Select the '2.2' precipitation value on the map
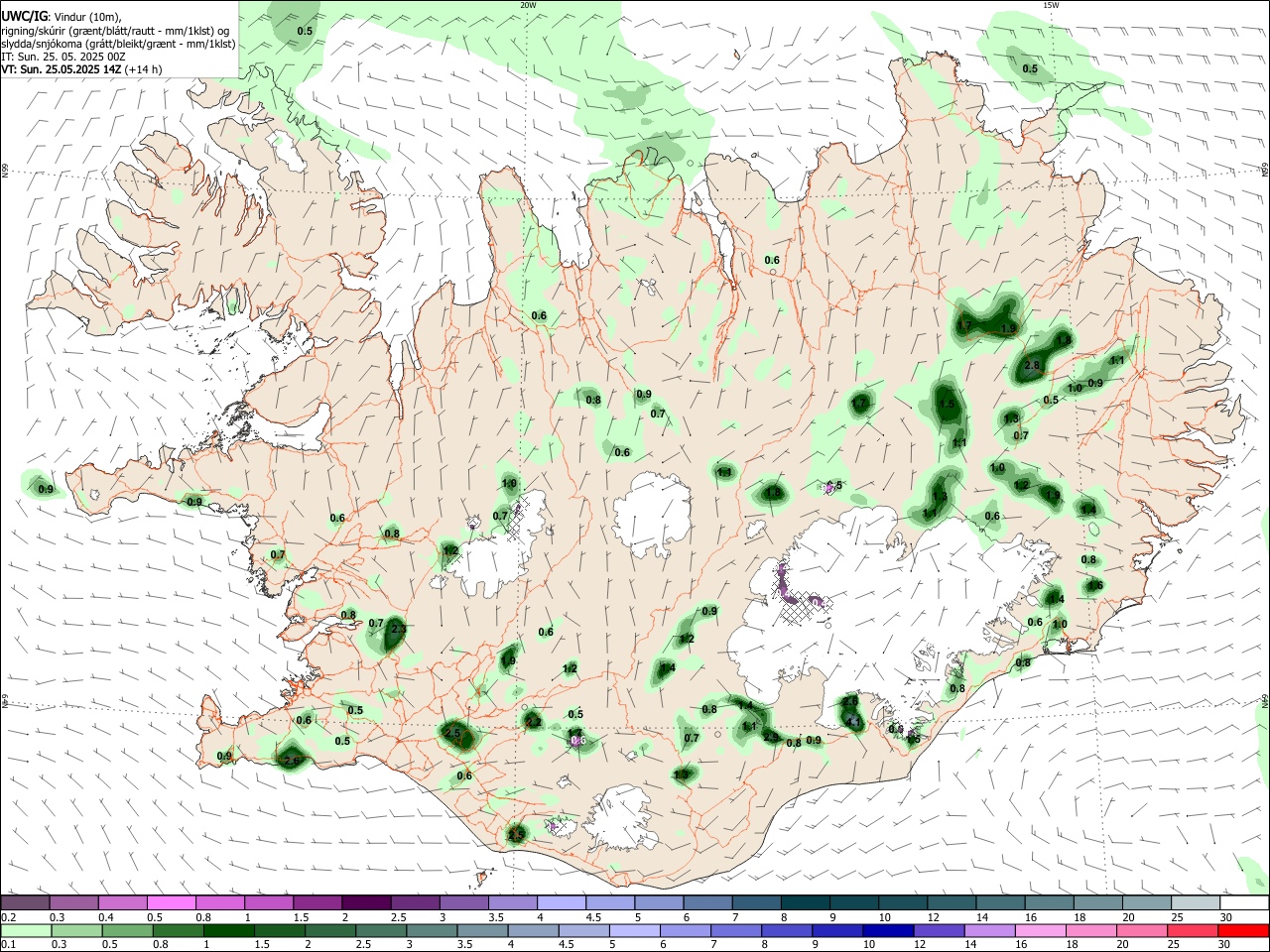Image resolution: width=1270 pixels, height=952 pixels. point(533,722)
